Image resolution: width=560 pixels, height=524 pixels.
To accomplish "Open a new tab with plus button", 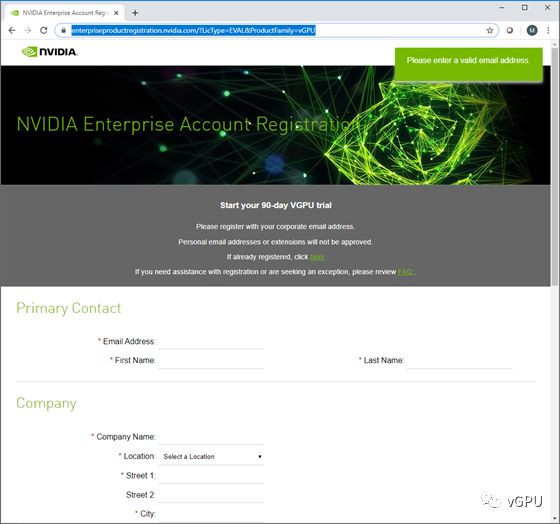I will point(135,13).
